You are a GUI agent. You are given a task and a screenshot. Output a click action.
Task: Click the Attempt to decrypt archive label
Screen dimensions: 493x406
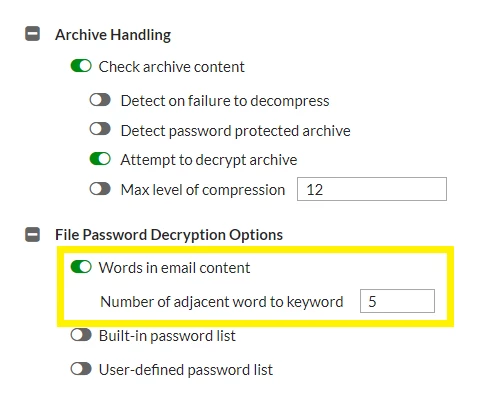pyautogui.click(x=209, y=160)
